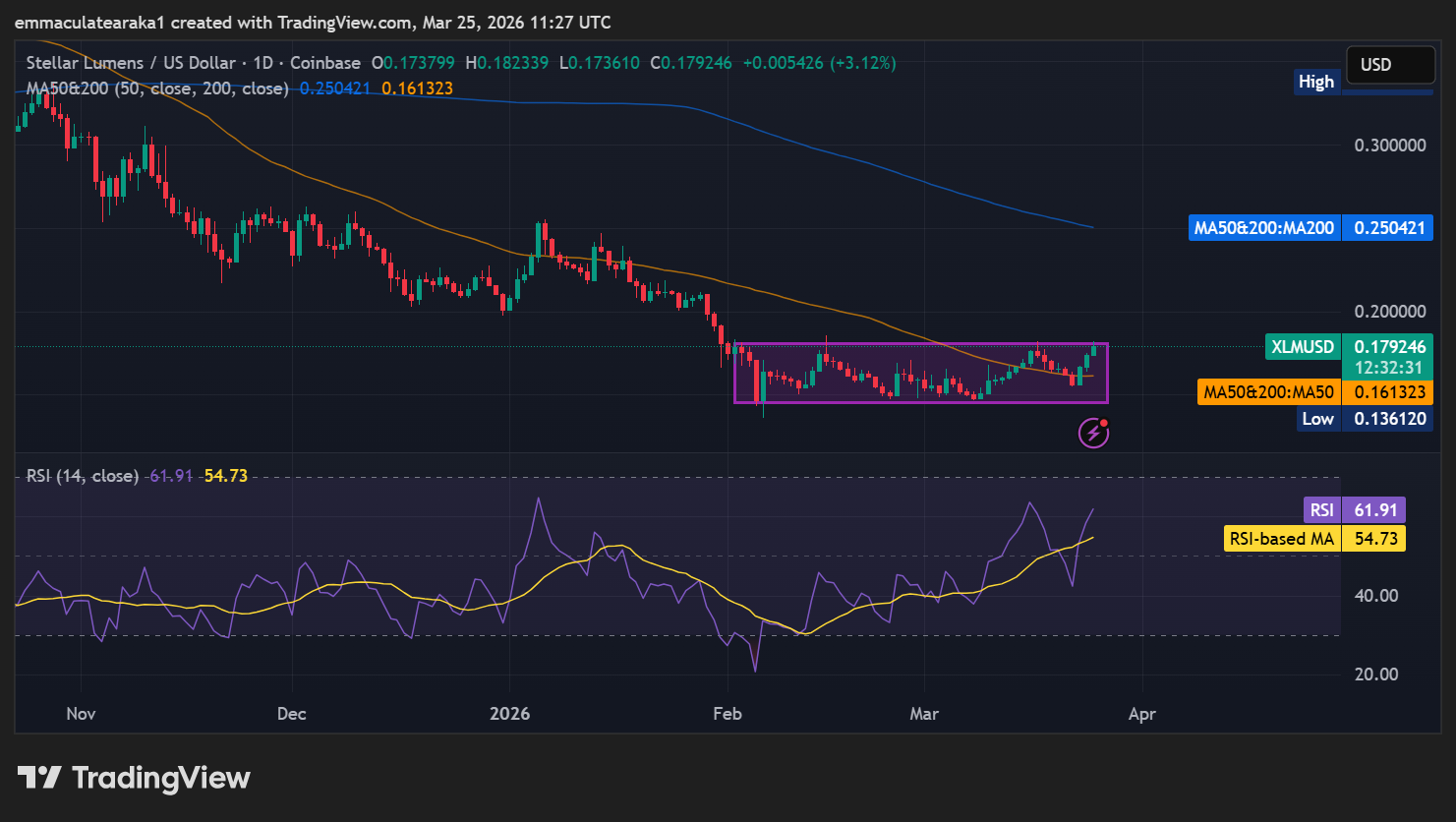Select 2026 on the time axis

pos(509,714)
